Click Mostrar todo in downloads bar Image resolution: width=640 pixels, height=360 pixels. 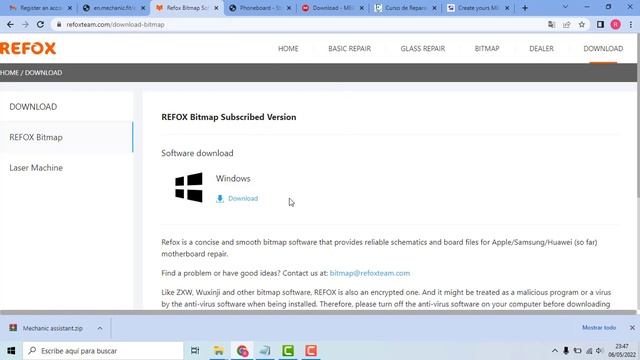click(599, 328)
